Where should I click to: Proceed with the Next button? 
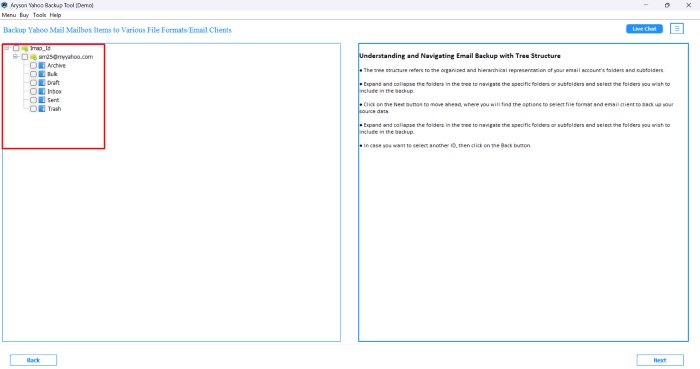click(660, 360)
